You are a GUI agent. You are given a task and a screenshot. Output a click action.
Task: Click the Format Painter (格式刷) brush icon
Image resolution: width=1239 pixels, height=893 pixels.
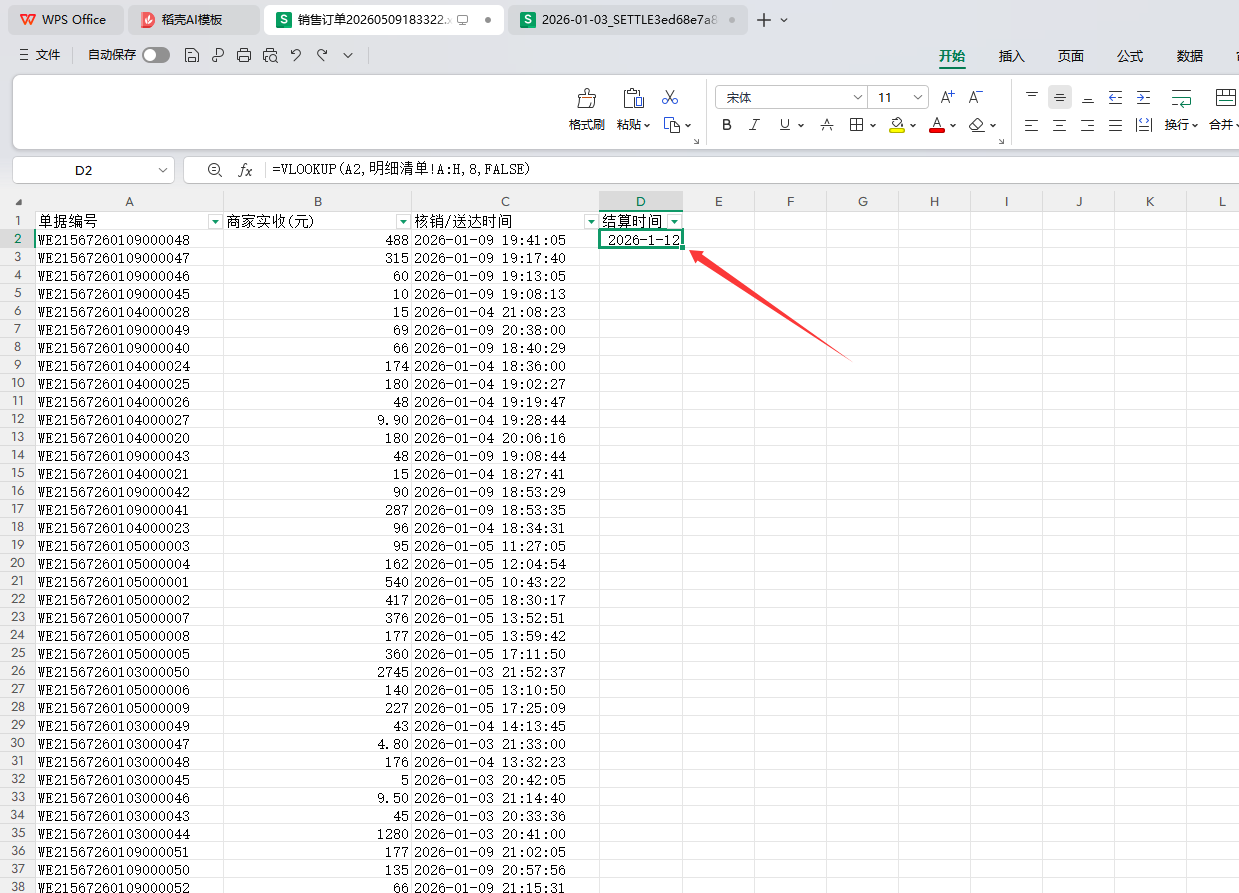[x=587, y=98]
